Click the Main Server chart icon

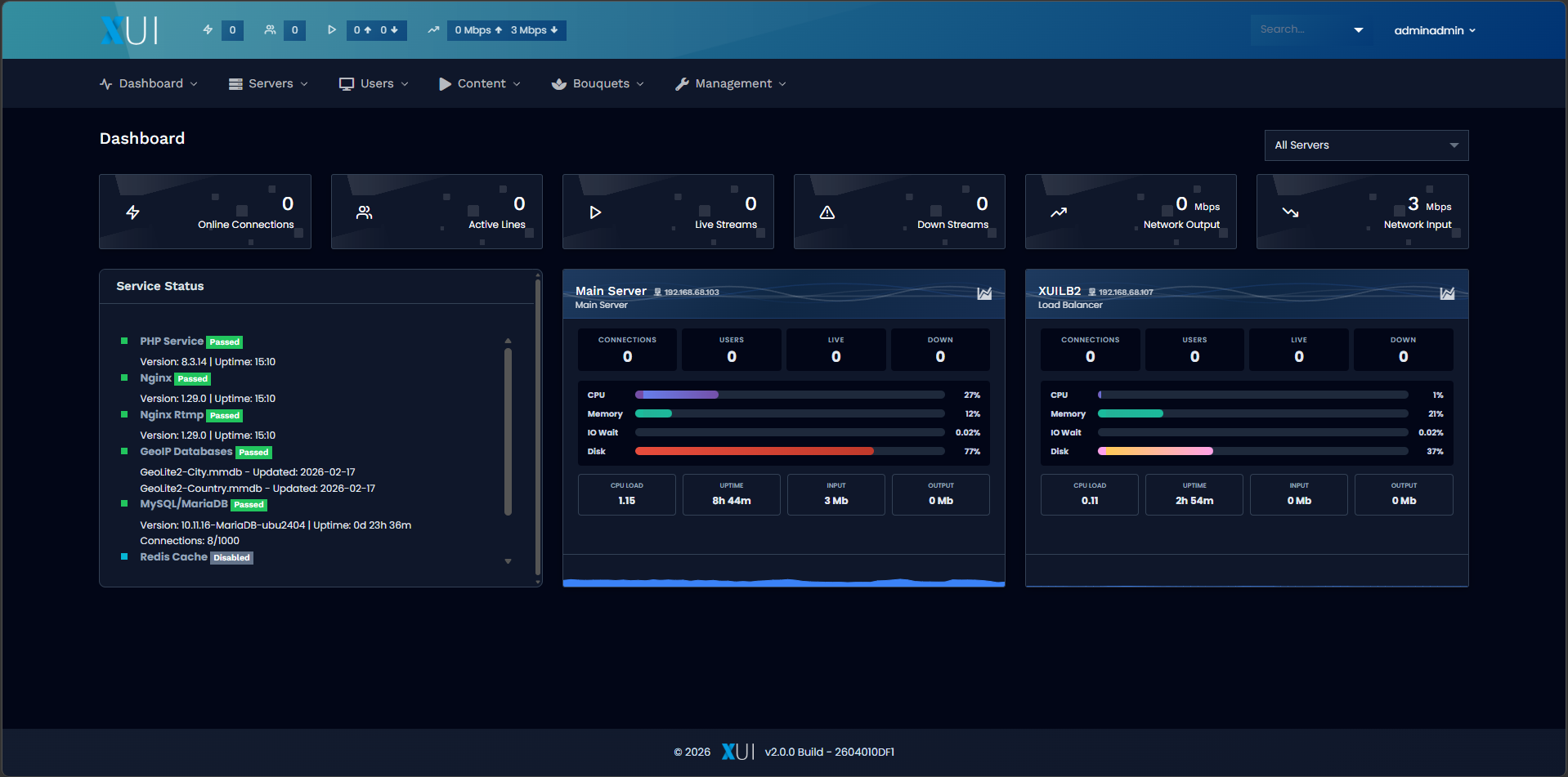click(984, 293)
